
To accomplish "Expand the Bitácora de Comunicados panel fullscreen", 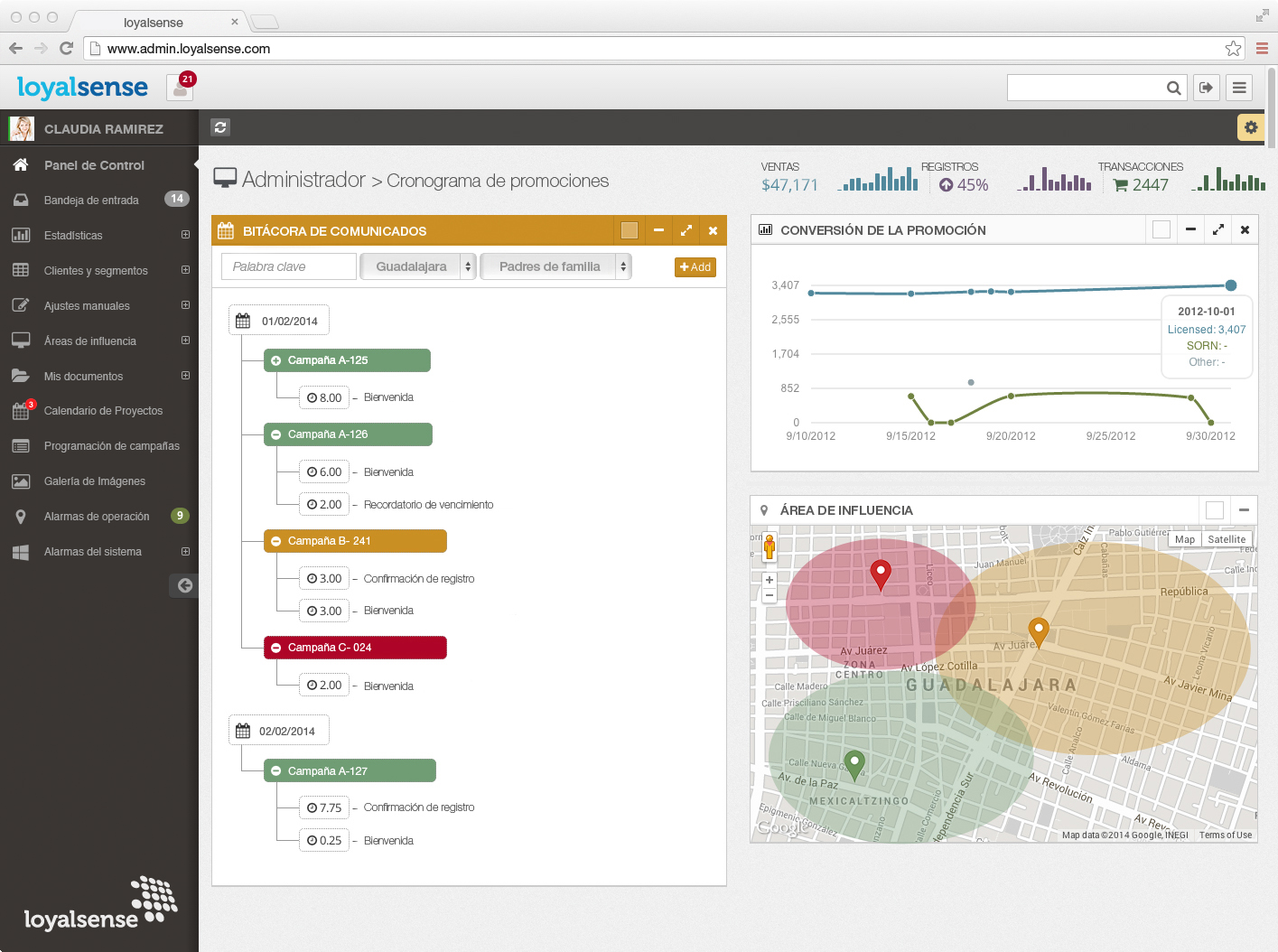I will [x=686, y=230].
